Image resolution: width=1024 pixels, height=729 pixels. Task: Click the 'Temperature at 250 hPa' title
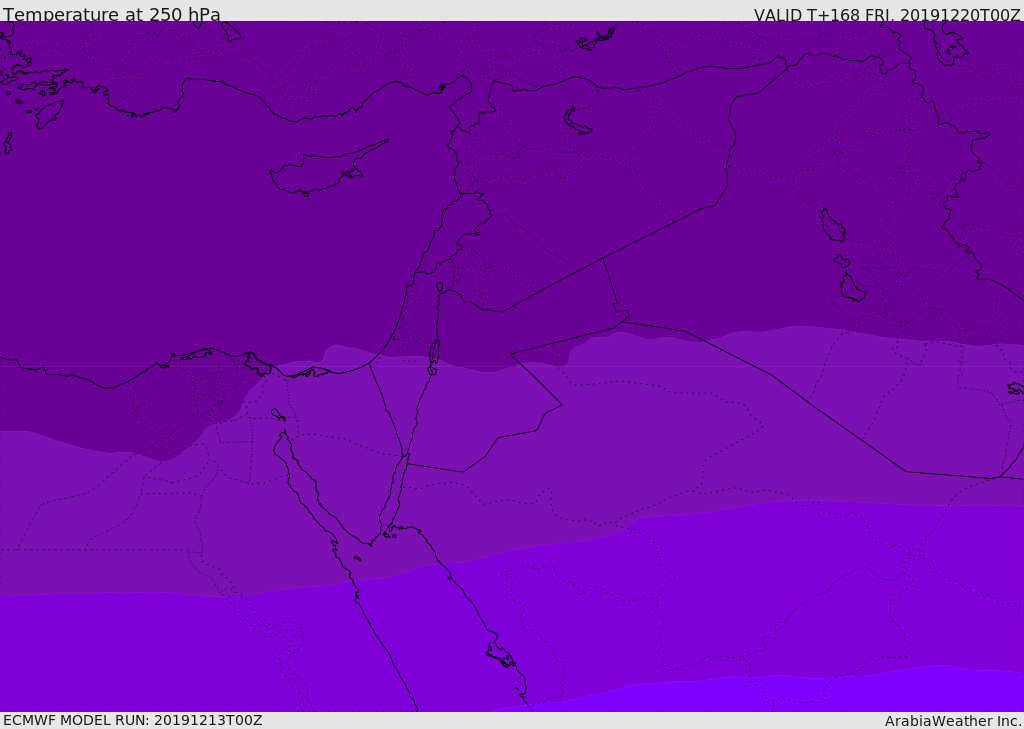point(112,14)
